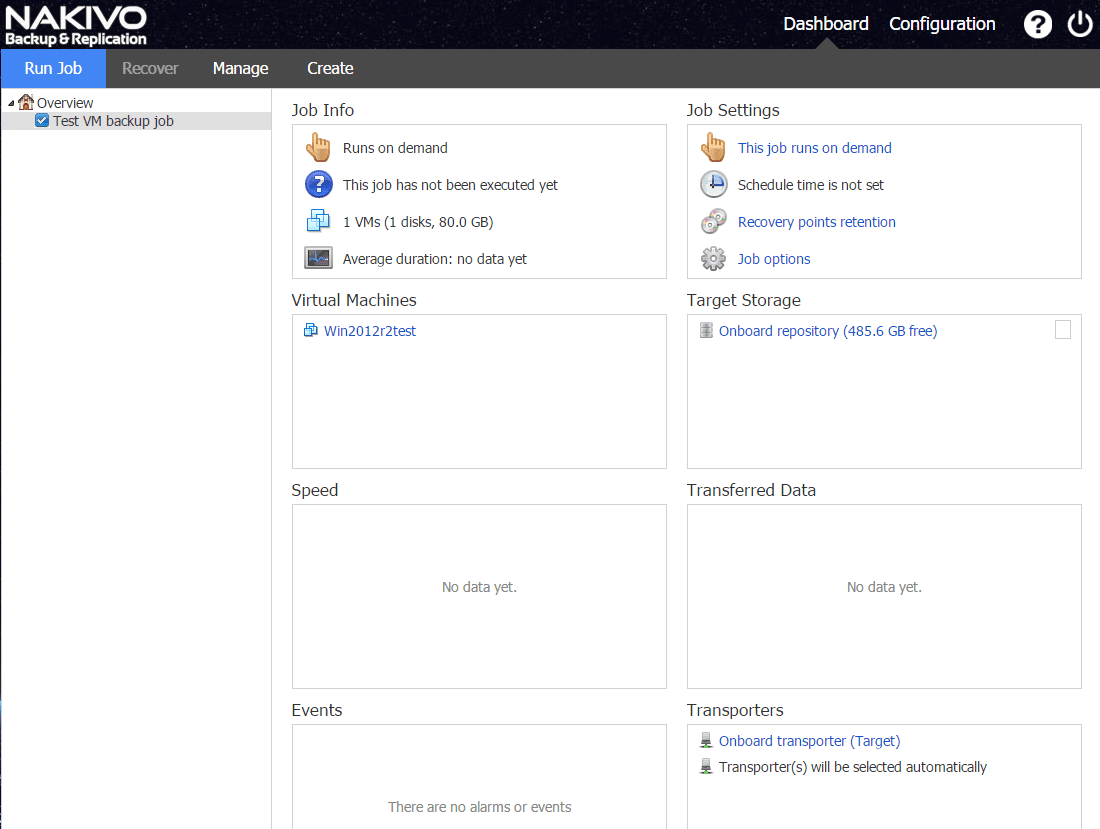Viewport: 1100px width, 829px height.
Task: Click the Win2012r2test VM icon
Action: pyautogui.click(x=311, y=331)
